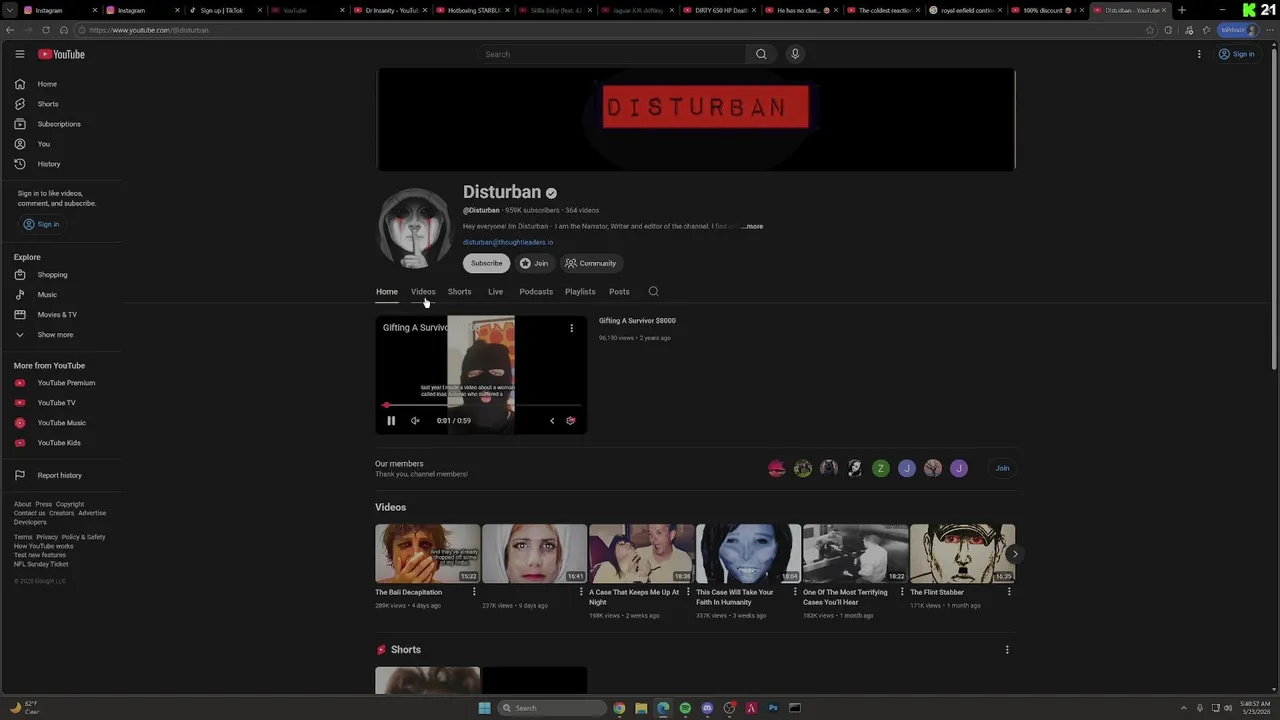Switch to channel Playlists tab
This screenshot has width=1280, height=720.
580,292
